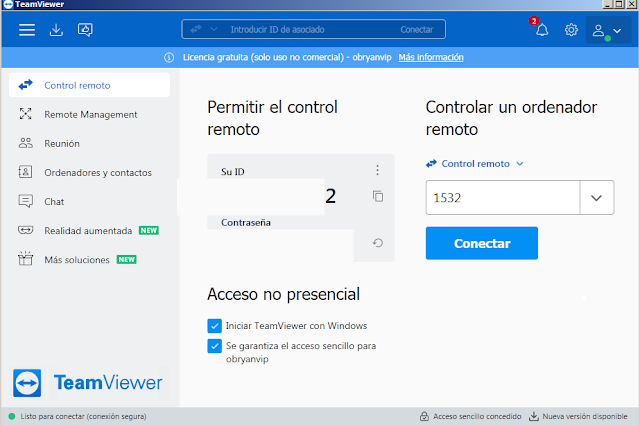The width and height of the screenshot is (640, 426).
Task: Click Acceso sencillo concedido status
Action: click(477, 417)
